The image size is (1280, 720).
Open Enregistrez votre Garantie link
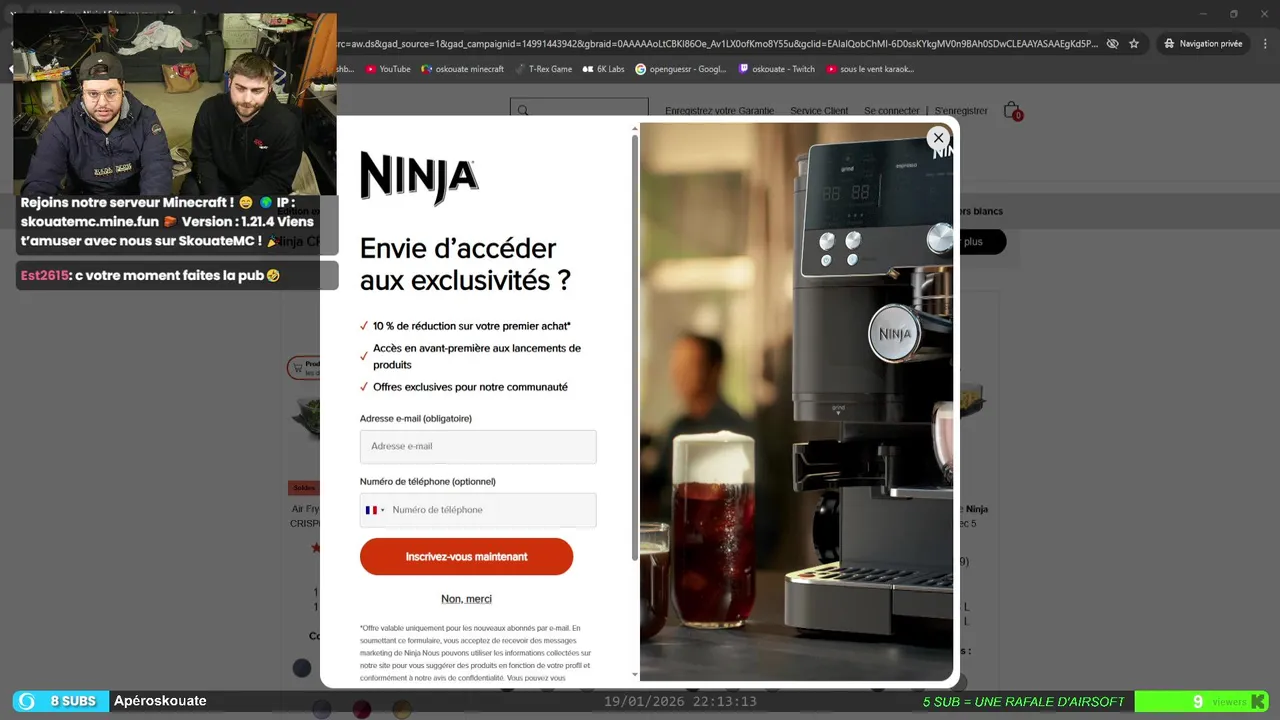(719, 111)
